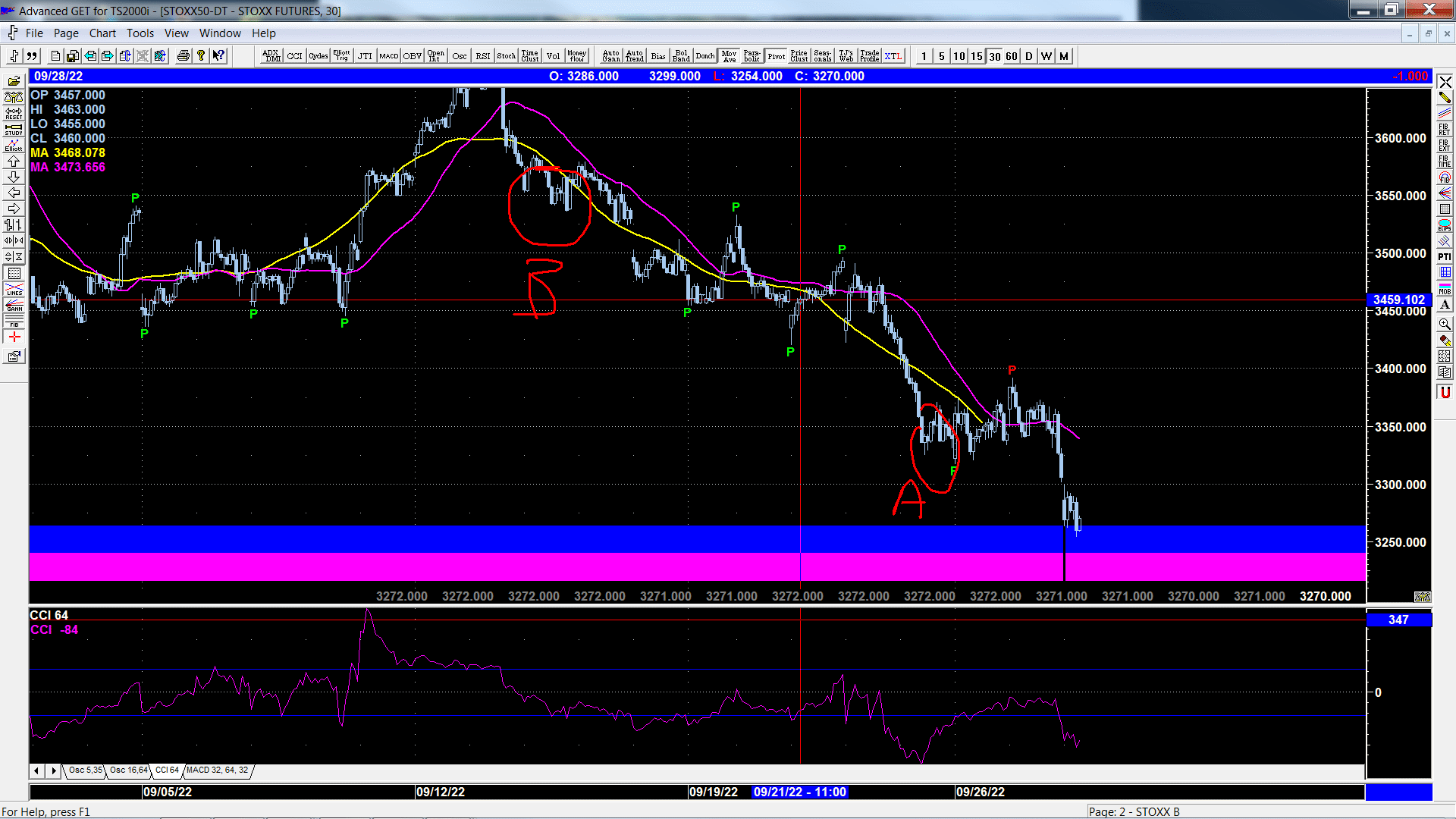
Task: Activate the zoom magnifier tool
Action: (1445, 324)
